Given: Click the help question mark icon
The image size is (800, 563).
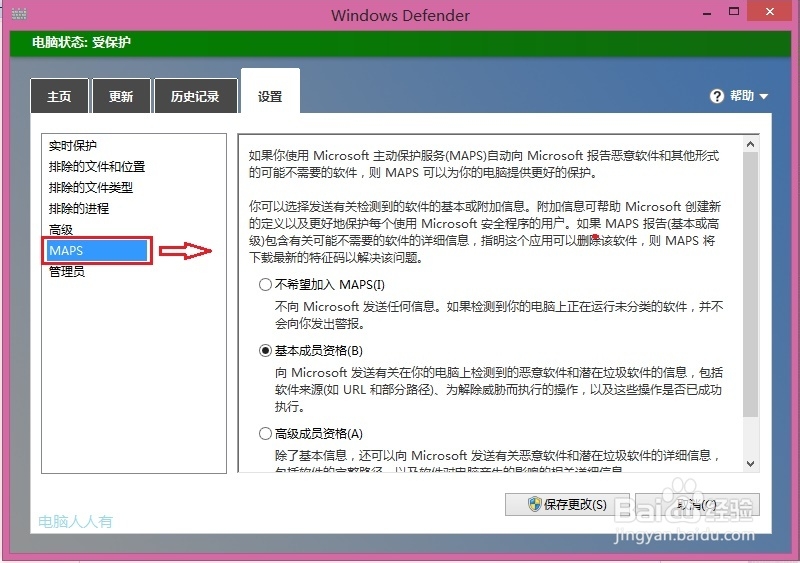Looking at the screenshot, I should coord(717,96).
